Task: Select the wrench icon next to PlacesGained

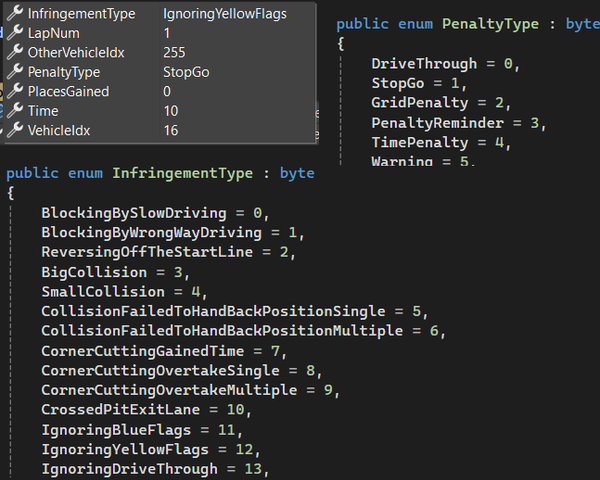Action: [14, 91]
